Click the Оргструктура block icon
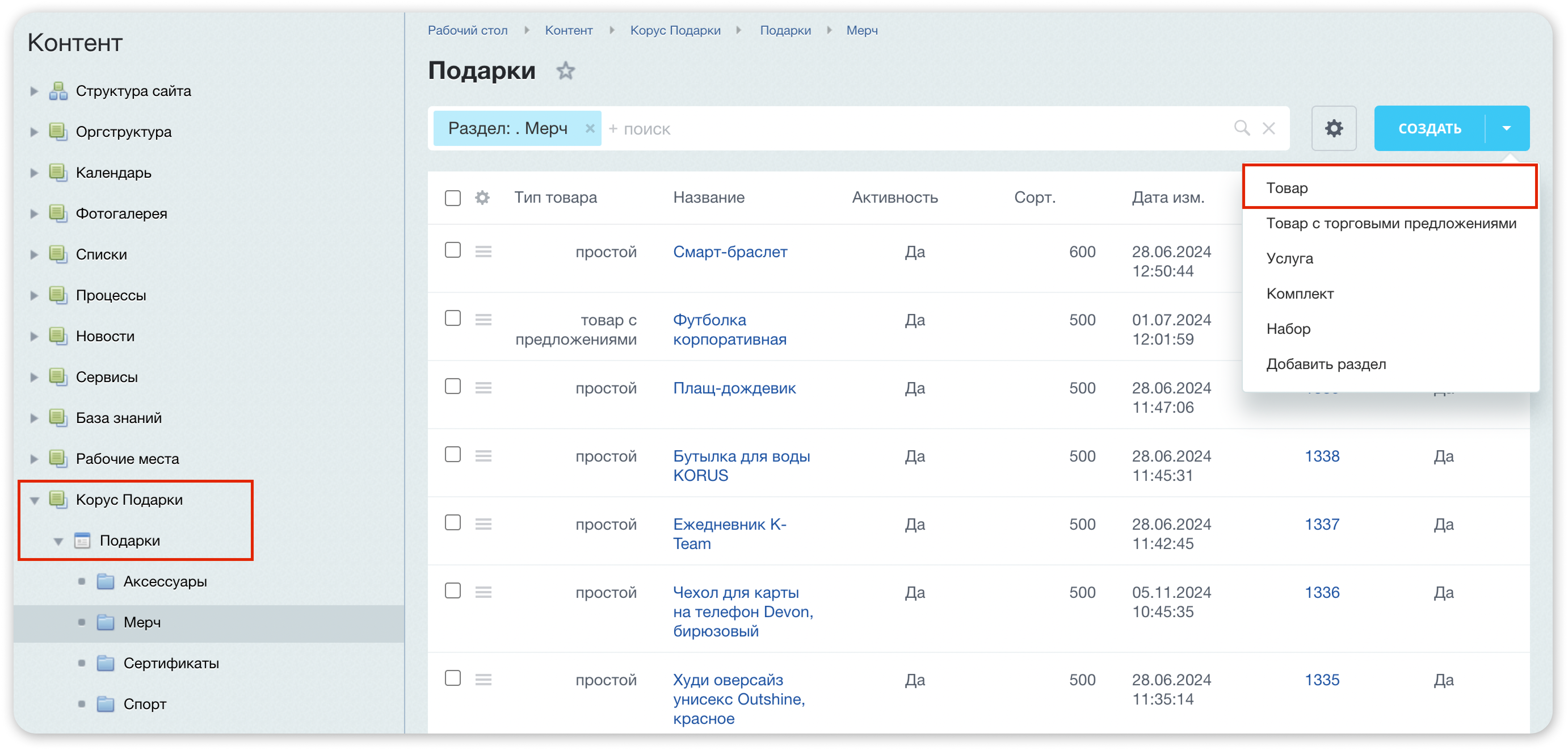The image size is (1568, 750). click(58, 131)
